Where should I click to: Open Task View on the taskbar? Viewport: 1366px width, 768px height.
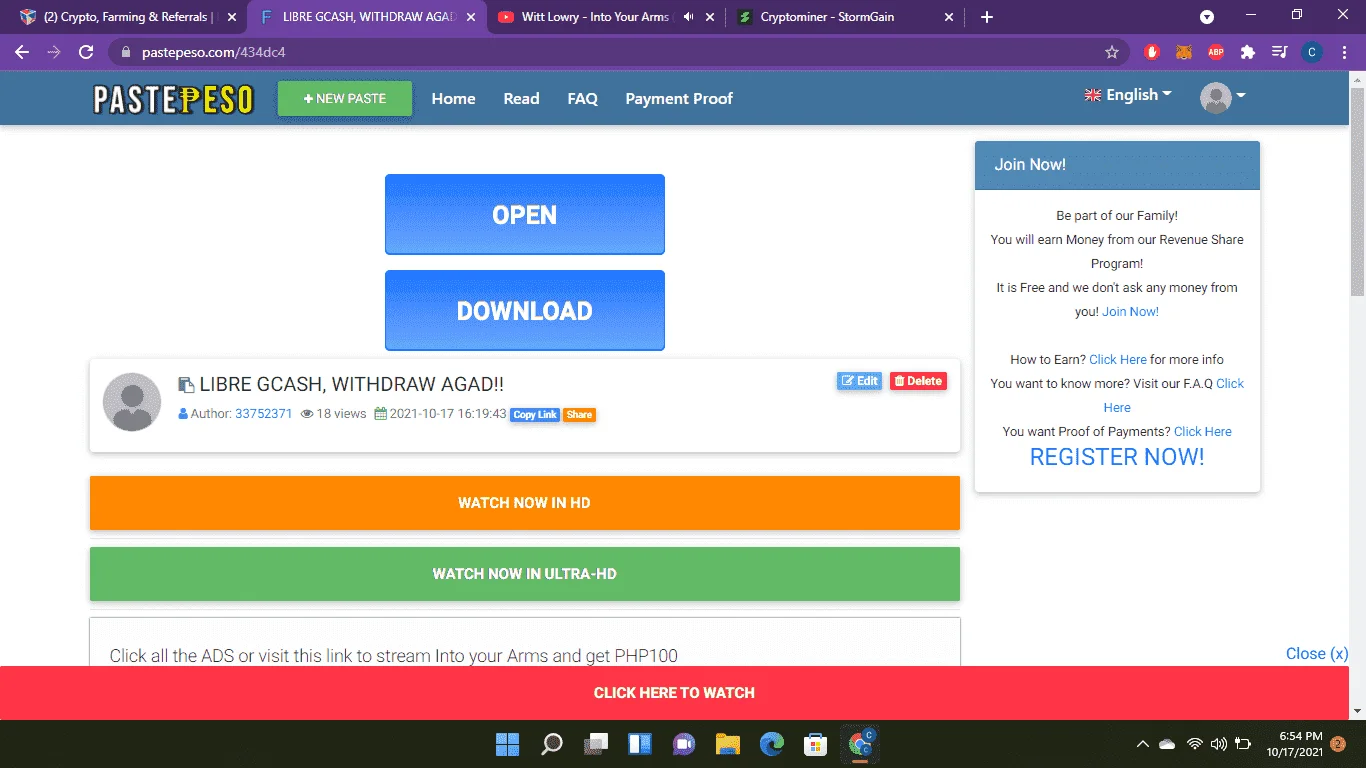coord(596,744)
